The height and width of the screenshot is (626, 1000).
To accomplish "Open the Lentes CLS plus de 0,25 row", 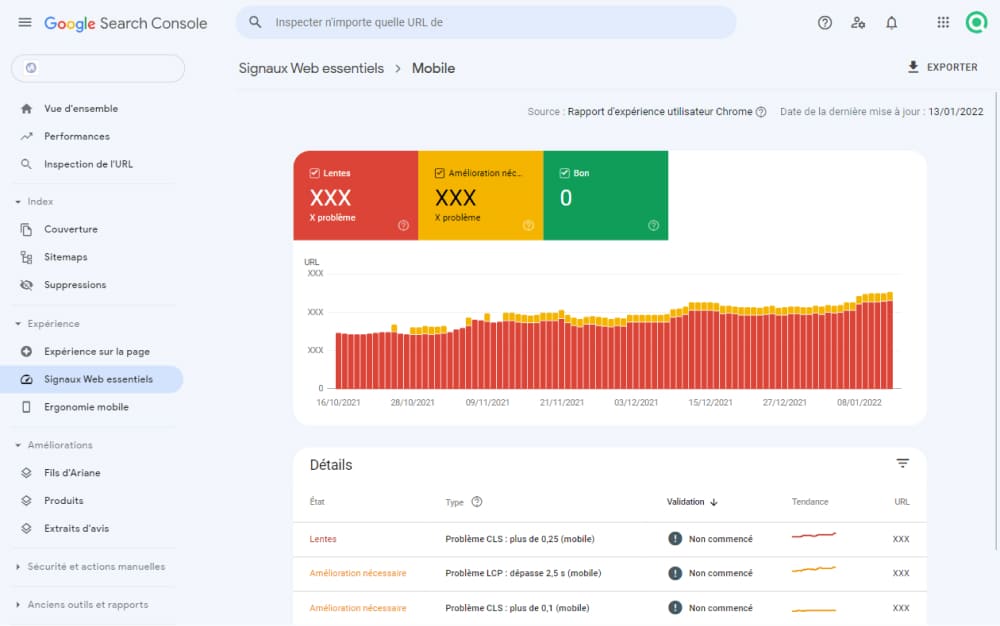I will pyautogui.click(x=609, y=539).
